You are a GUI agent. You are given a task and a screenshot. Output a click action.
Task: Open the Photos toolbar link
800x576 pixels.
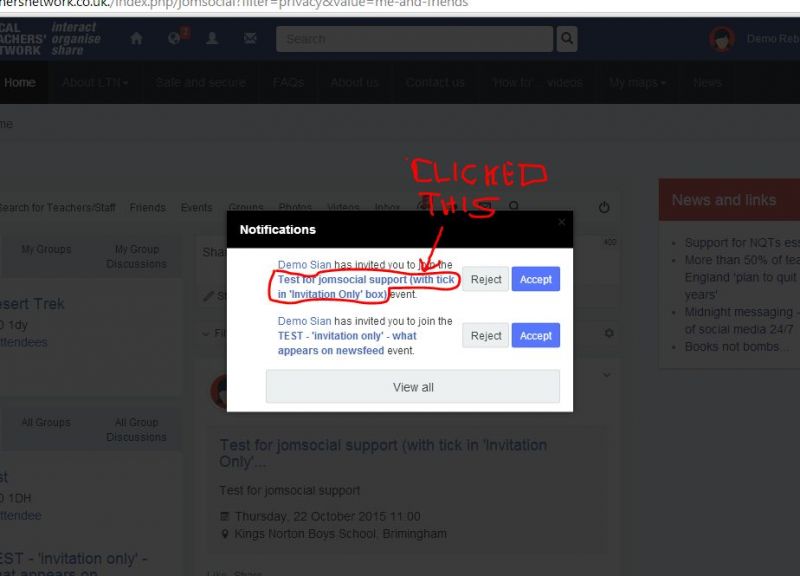[x=295, y=208]
